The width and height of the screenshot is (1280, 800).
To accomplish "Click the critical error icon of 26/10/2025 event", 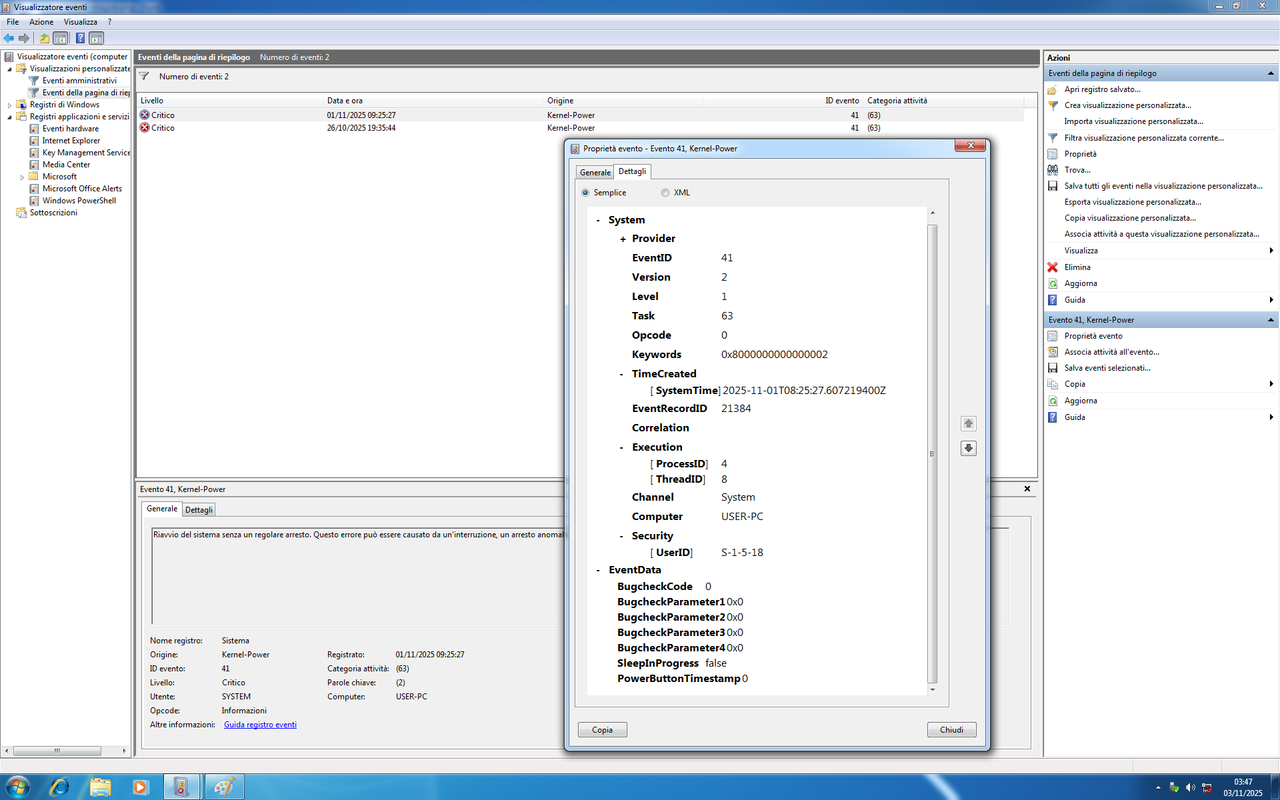I will pyautogui.click(x=145, y=128).
